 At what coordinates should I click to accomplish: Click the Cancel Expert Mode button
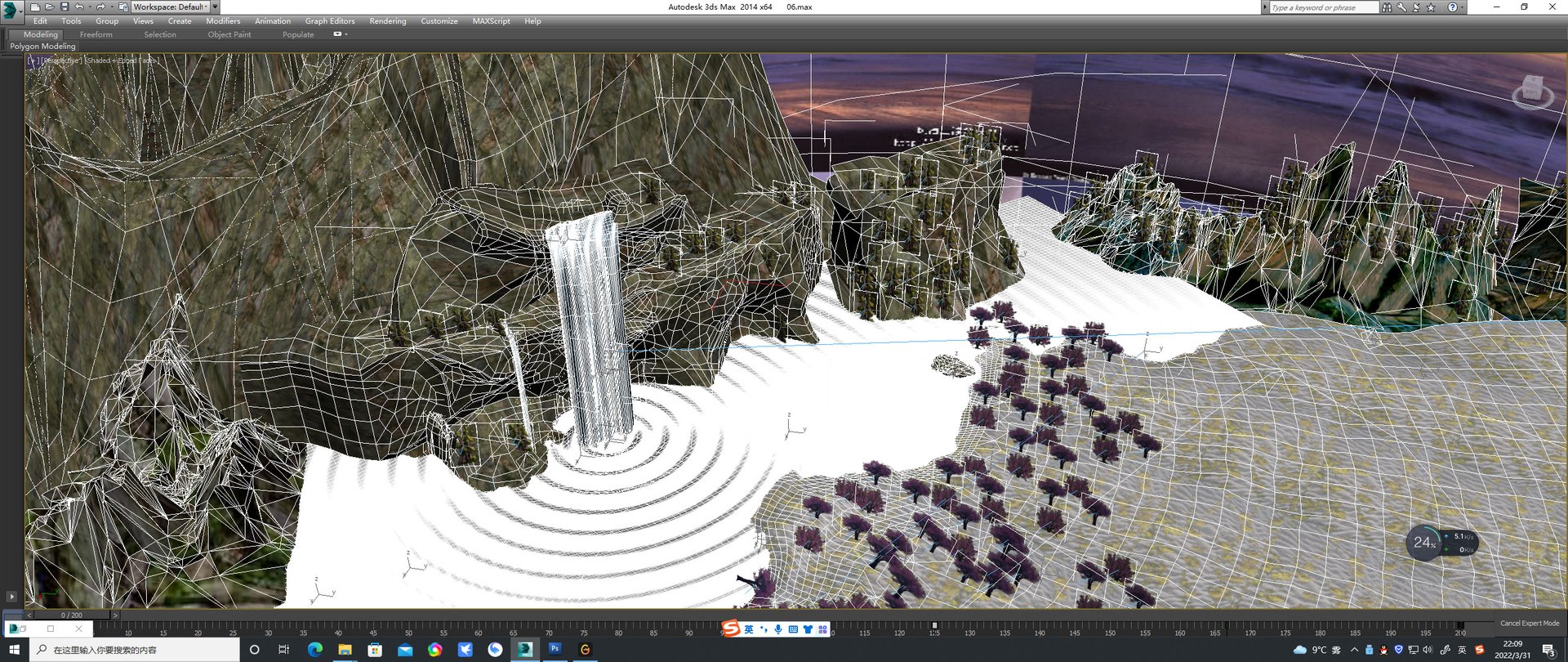coord(1530,623)
